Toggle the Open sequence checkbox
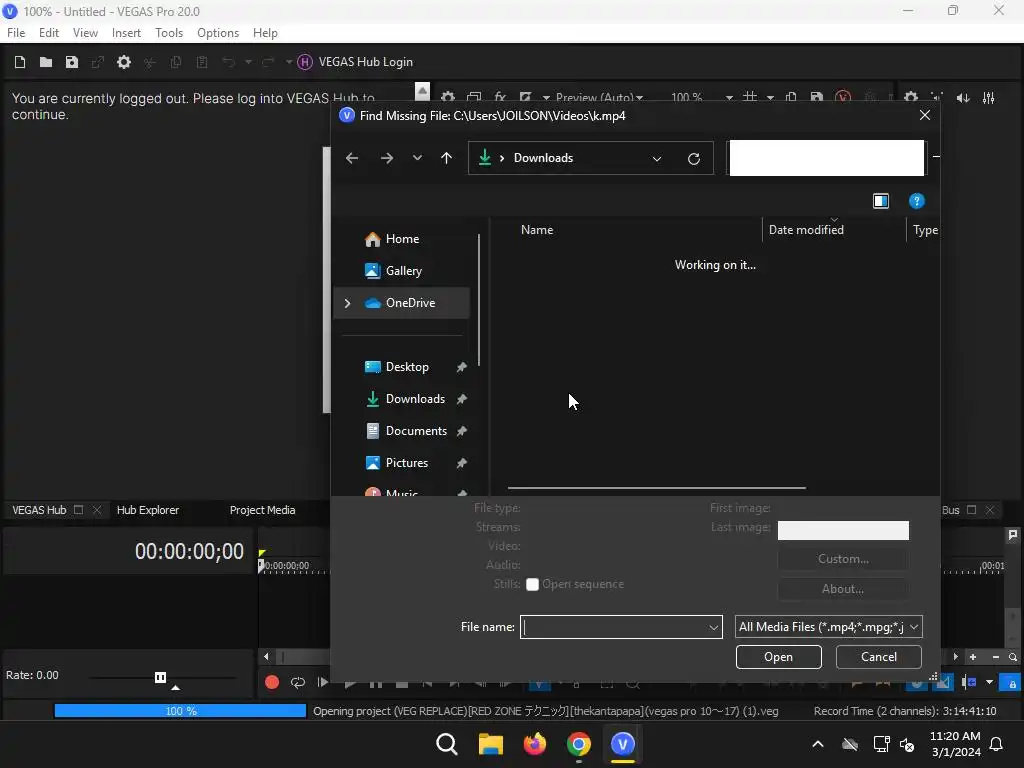The image size is (1024, 768). (532, 584)
